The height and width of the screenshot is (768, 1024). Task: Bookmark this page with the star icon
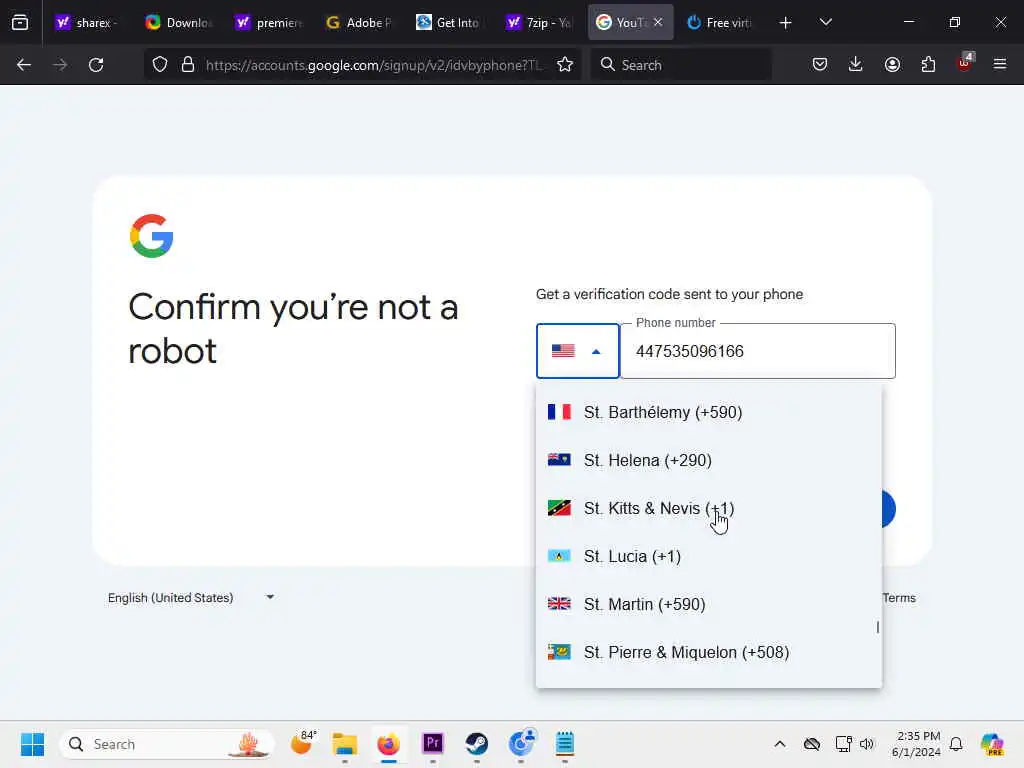pyautogui.click(x=565, y=65)
